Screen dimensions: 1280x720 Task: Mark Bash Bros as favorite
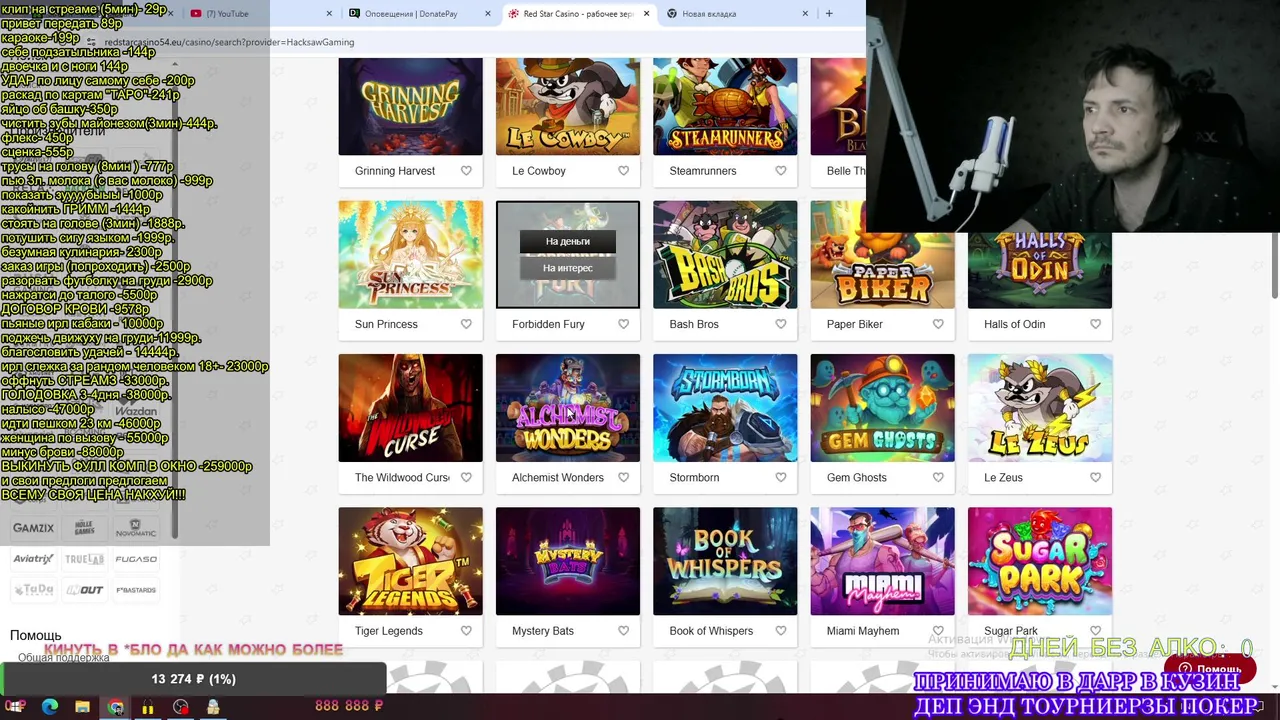[781, 324]
